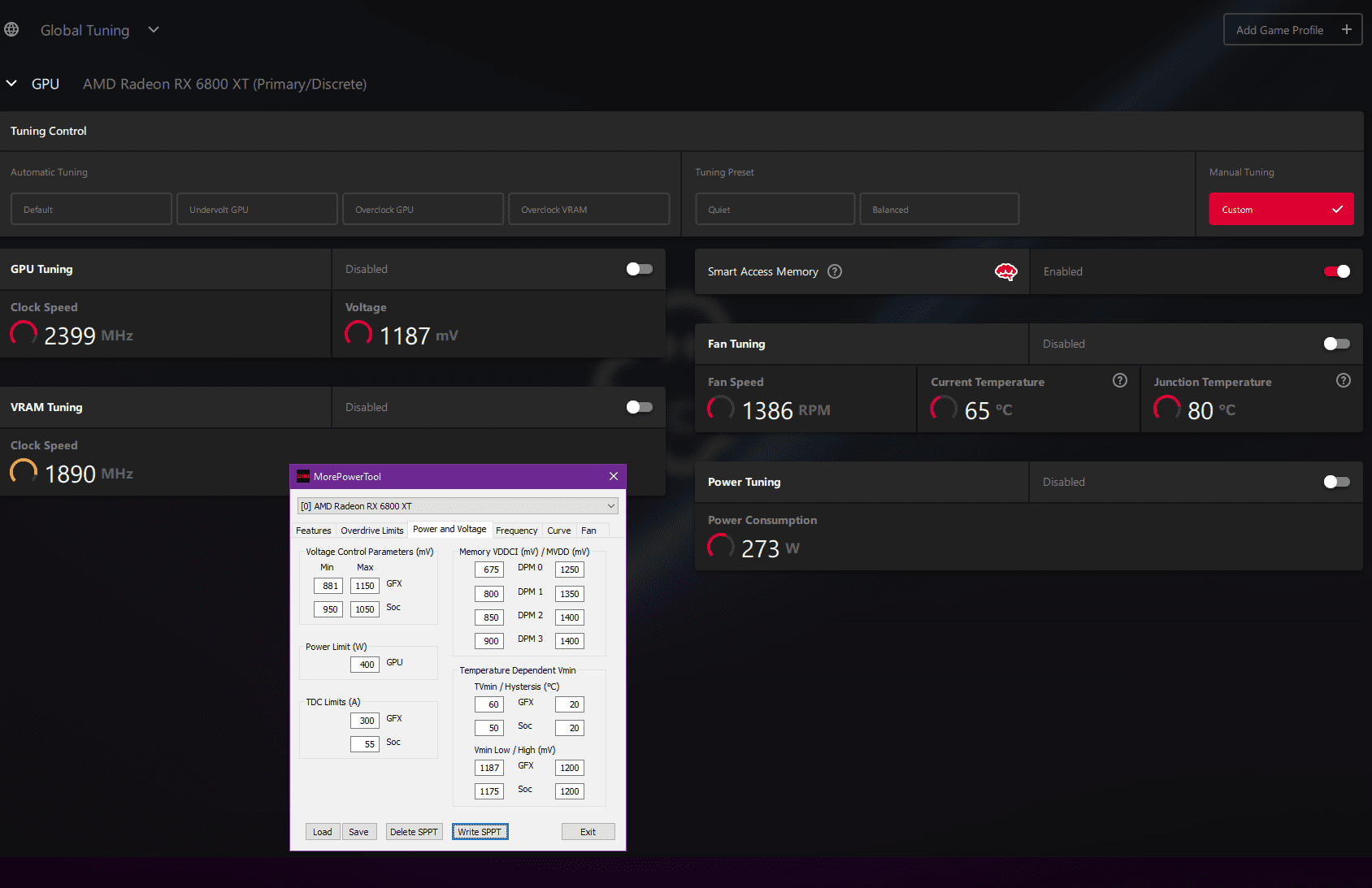Click the DPM 1 VDDCI field 800
The width and height of the screenshot is (1372, 888).
tap(489, 594)
